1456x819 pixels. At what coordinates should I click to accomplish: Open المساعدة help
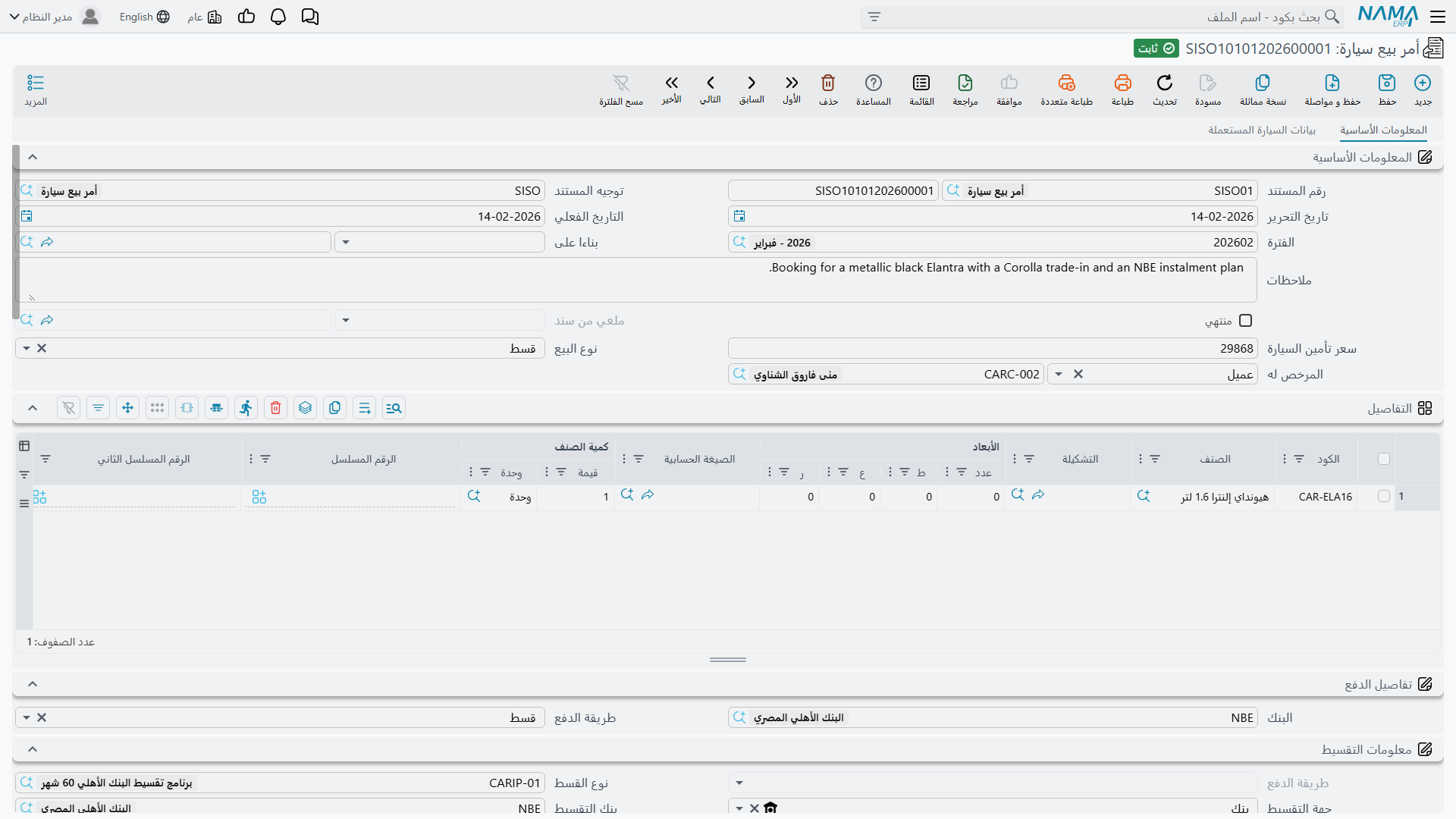(874, 89)
